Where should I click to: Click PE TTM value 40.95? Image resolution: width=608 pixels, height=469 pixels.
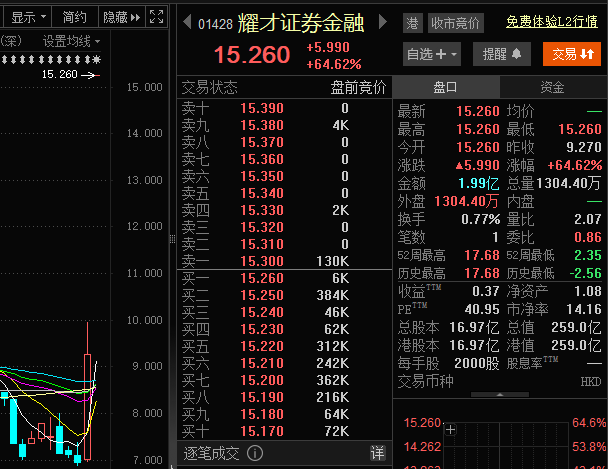click(482, 309)
